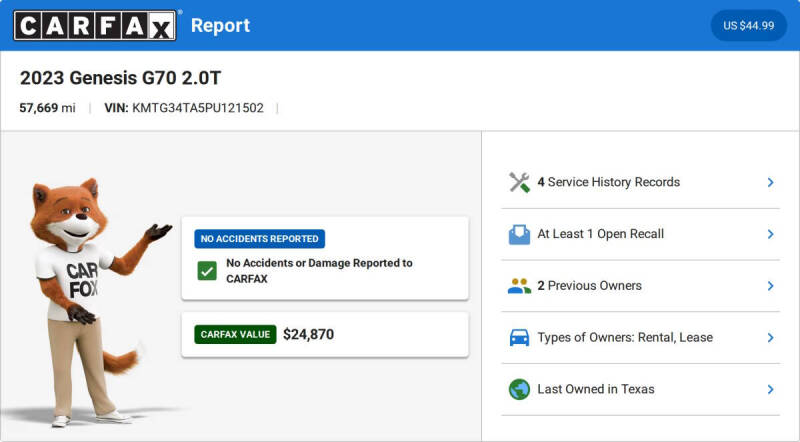Click the CARFAX logo

point(95,26)
